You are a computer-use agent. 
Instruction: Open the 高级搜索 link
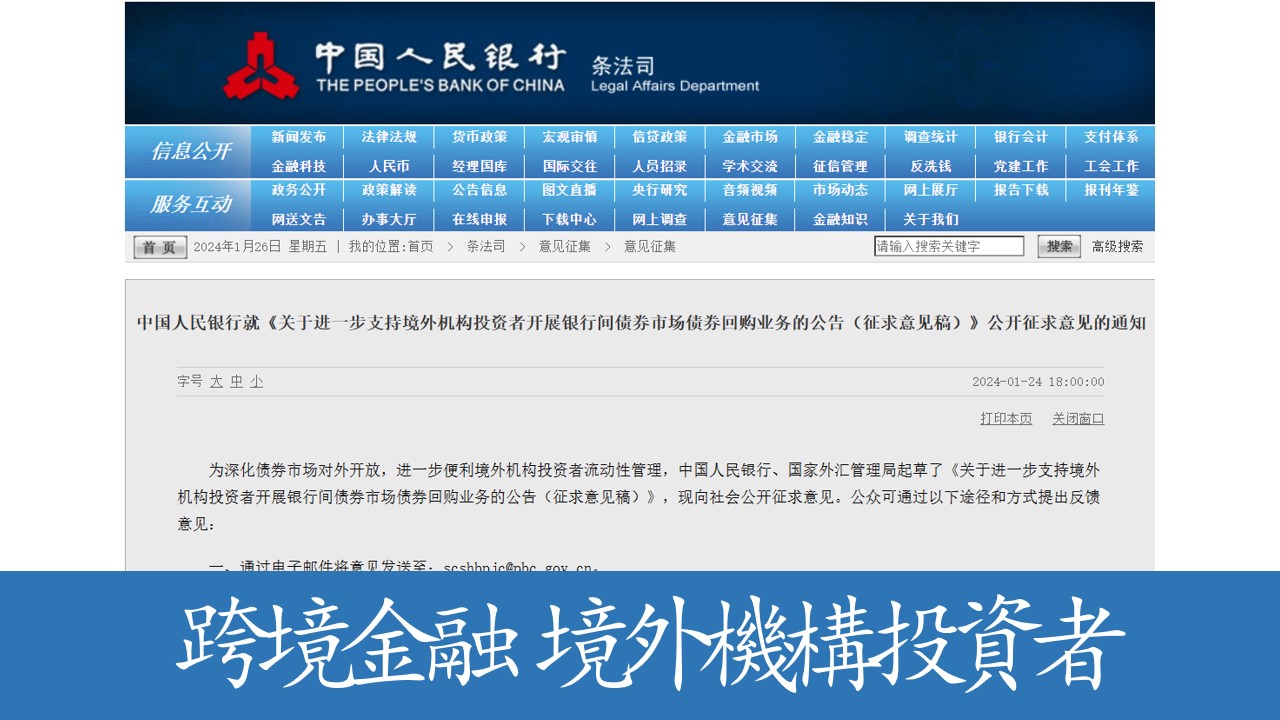pos(1117,246)
